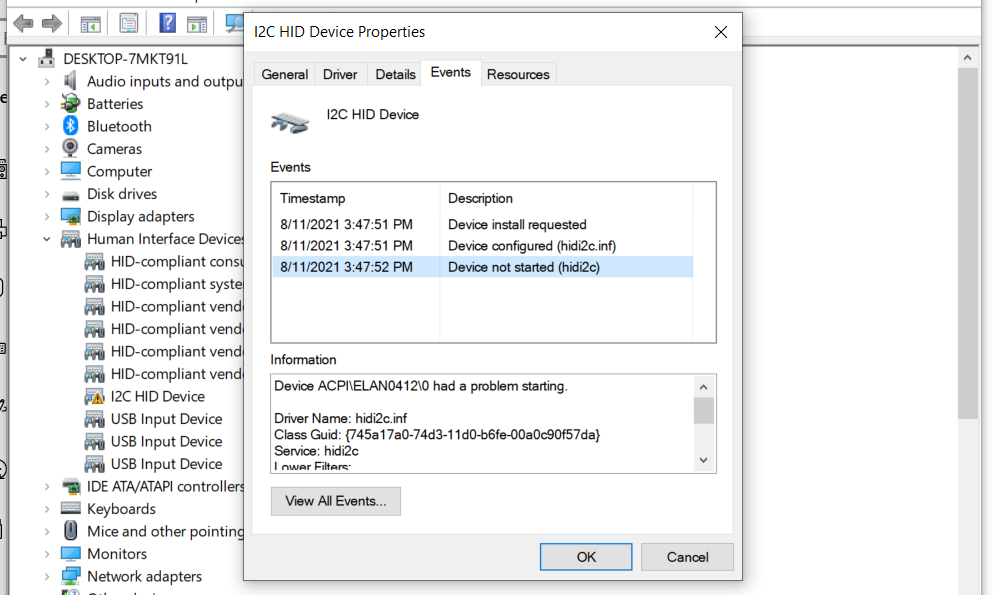Click the Forward arrow toolbar icon

(x=52, y=24)
